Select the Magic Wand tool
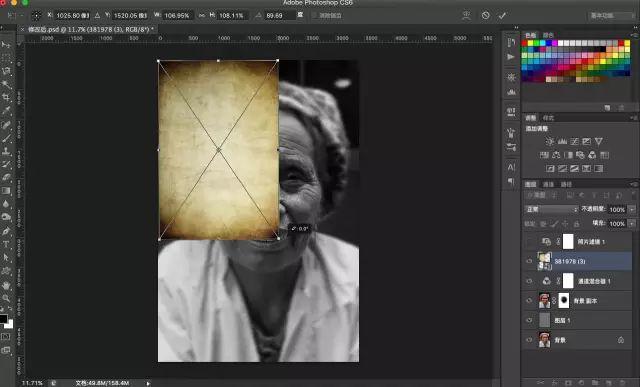Screen dimensions: 640x387 coord(6,85)
